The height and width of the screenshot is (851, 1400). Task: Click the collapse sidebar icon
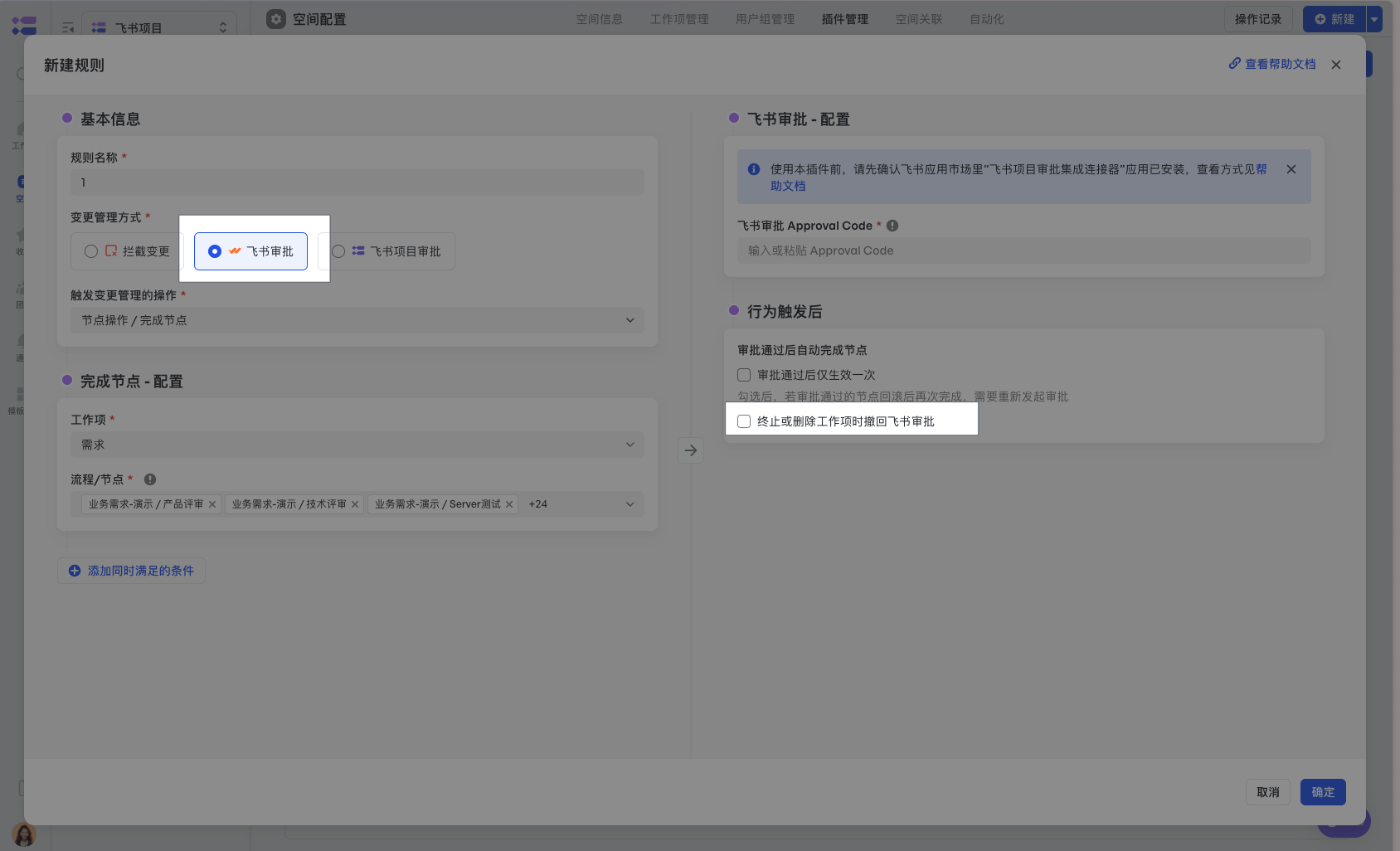(68, 28)
